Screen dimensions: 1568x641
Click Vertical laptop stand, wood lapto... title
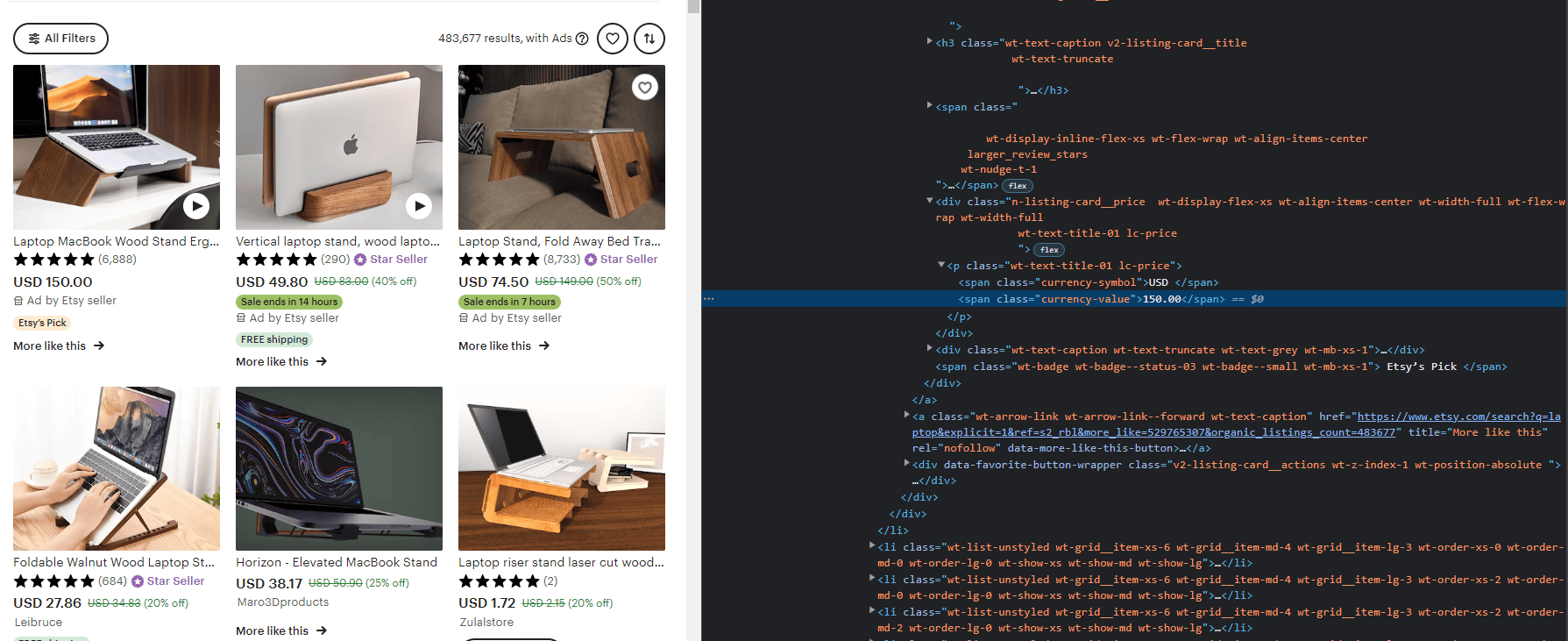(x=338, y=241)
